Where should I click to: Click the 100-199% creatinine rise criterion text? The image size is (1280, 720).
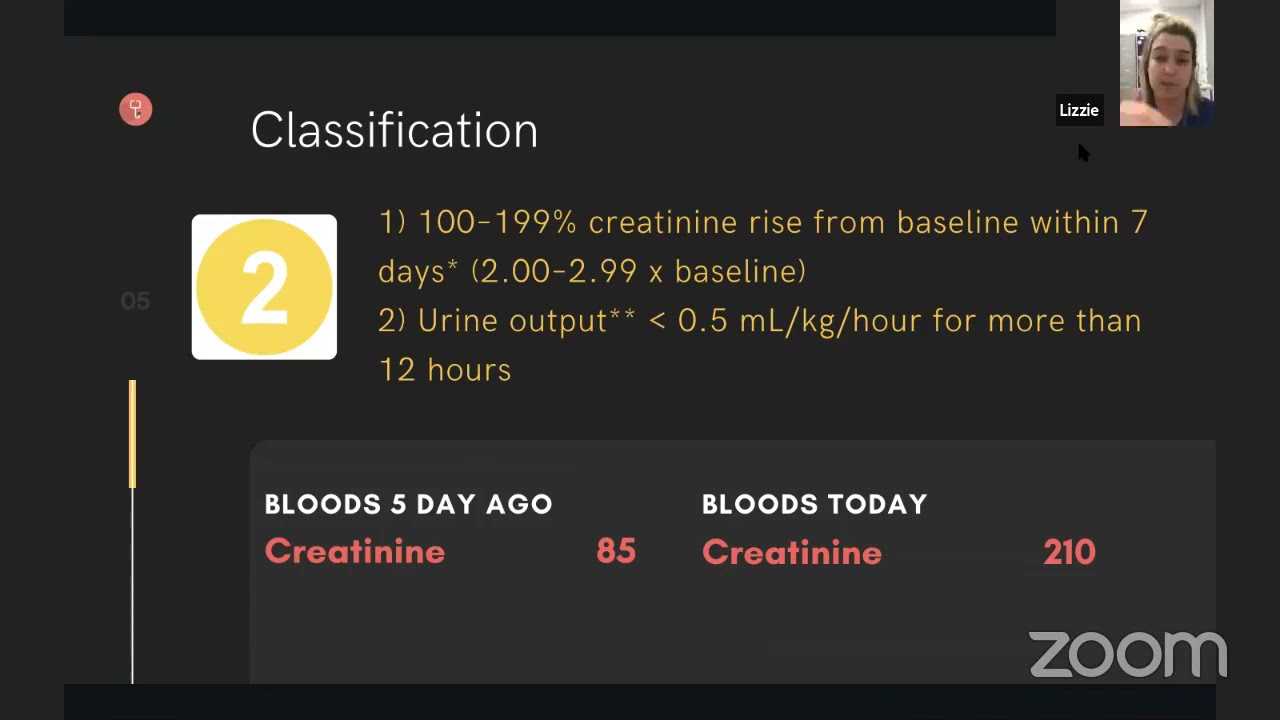(762, 222)
